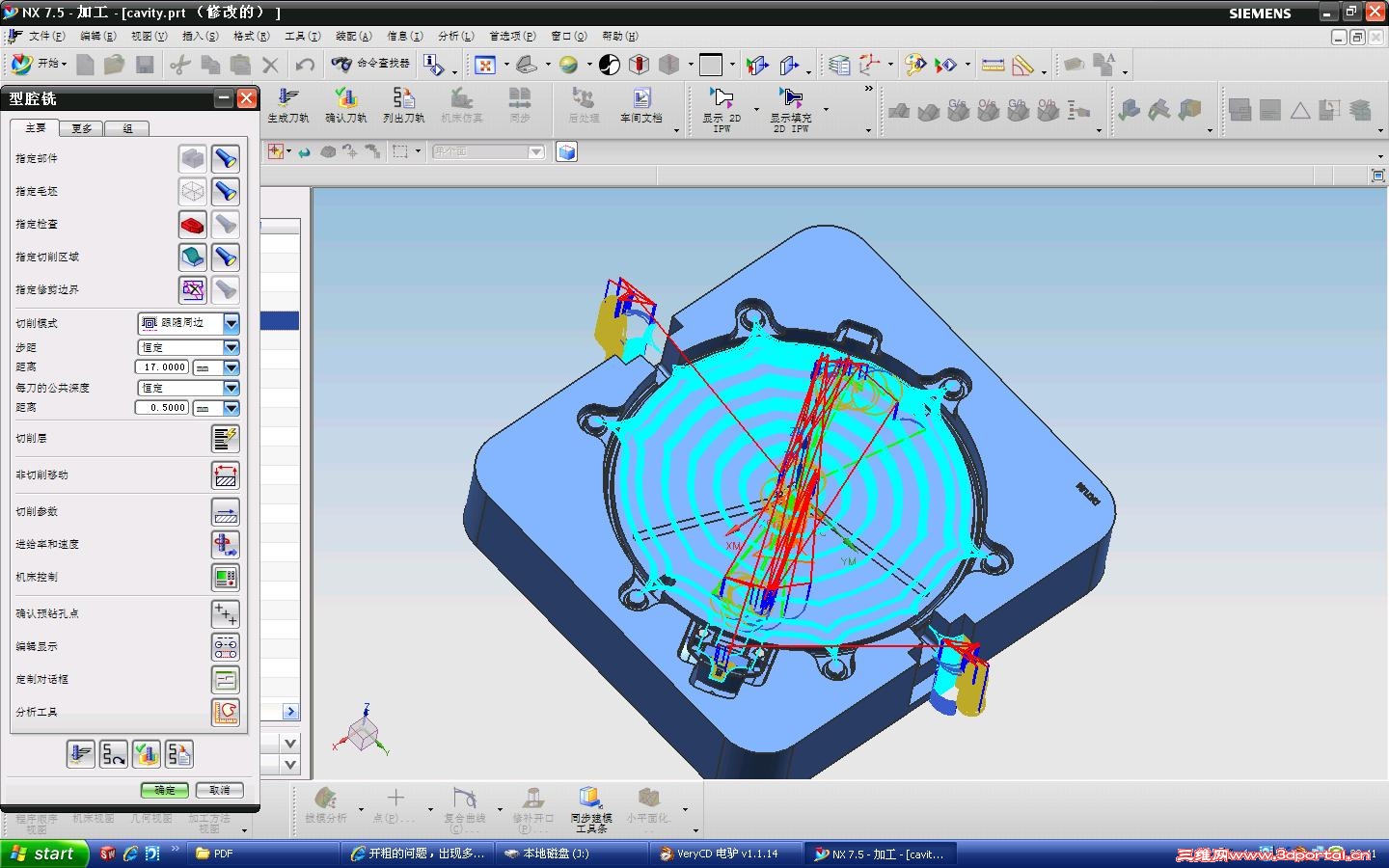The image size is (1389, 868).
Task: Open mm unit dropdown beside 17.0000
Action: (231, 367)
